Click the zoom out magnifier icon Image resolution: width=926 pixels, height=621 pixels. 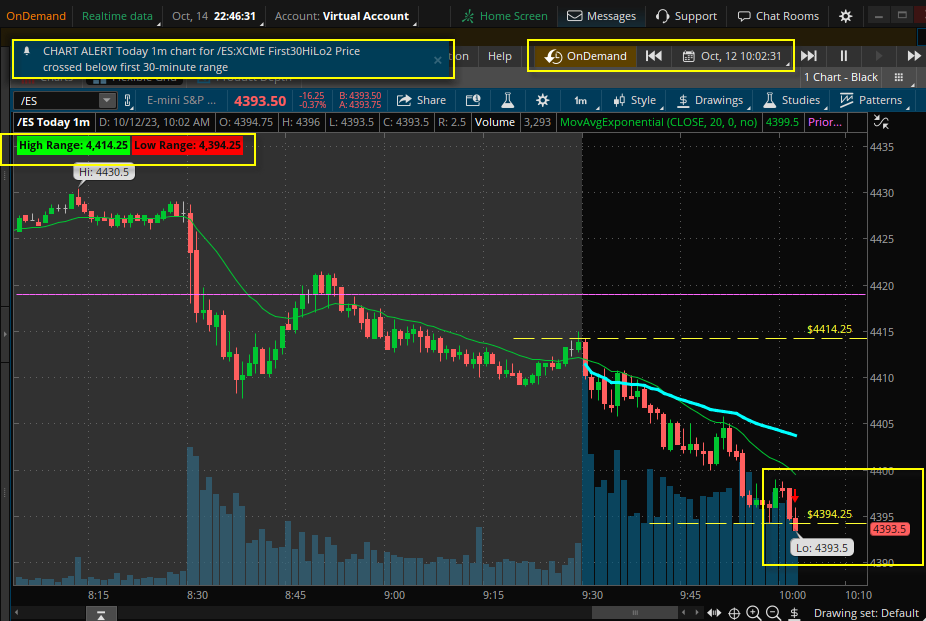(x=774, y=613)
